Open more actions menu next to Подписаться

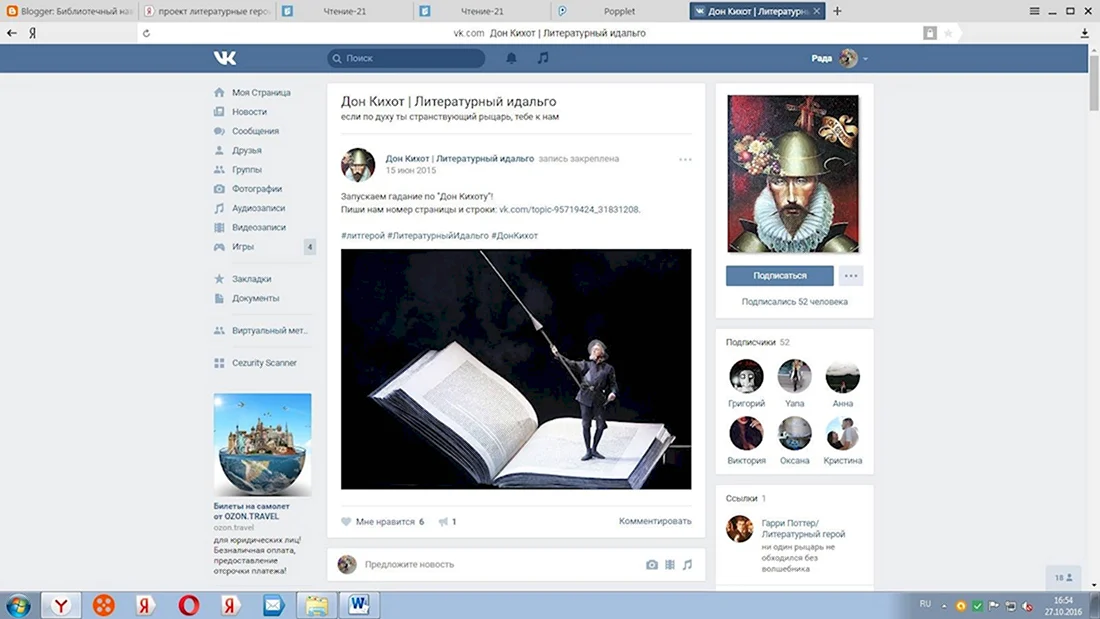[851, 276]
